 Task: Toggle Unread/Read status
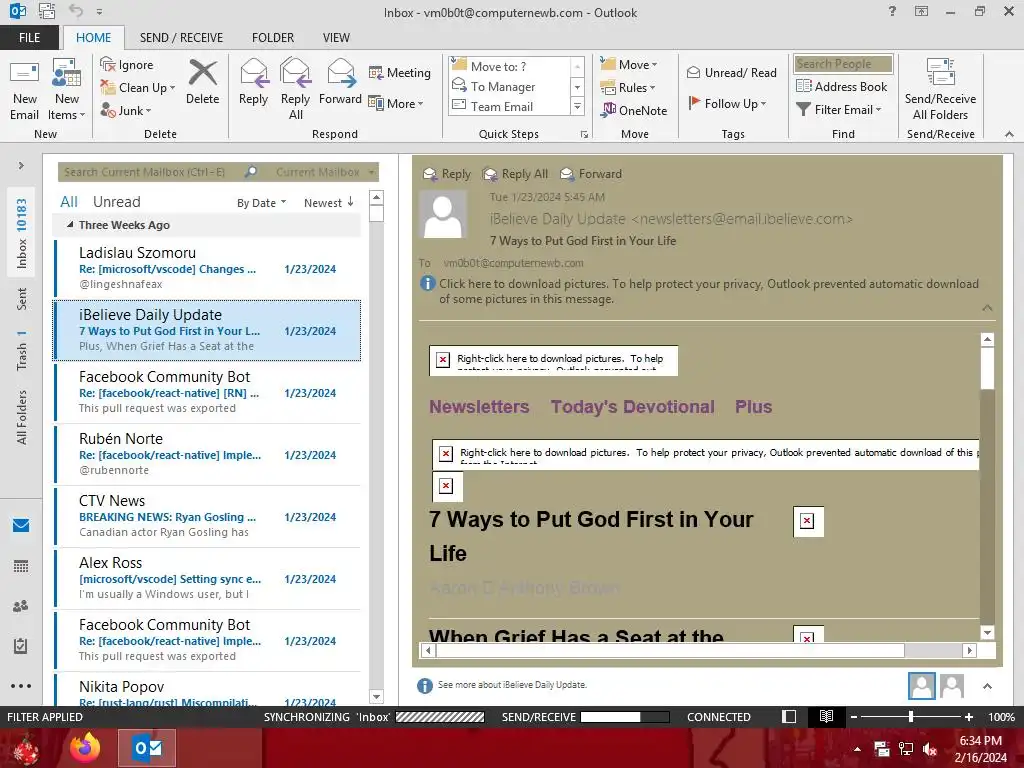click(x=731, y=72)
